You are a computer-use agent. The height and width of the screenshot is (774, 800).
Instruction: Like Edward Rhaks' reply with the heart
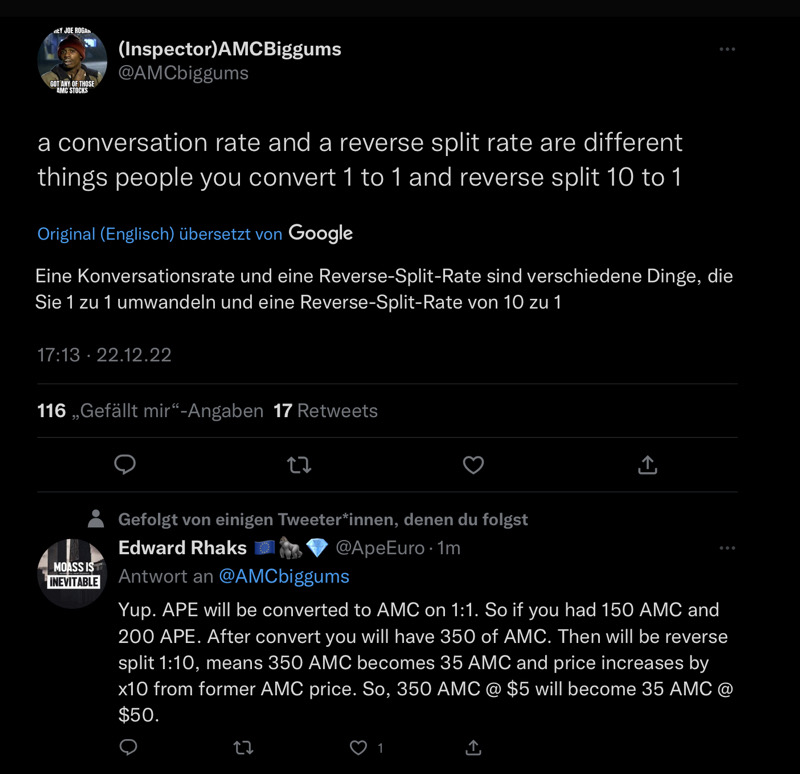pos(356,747)
